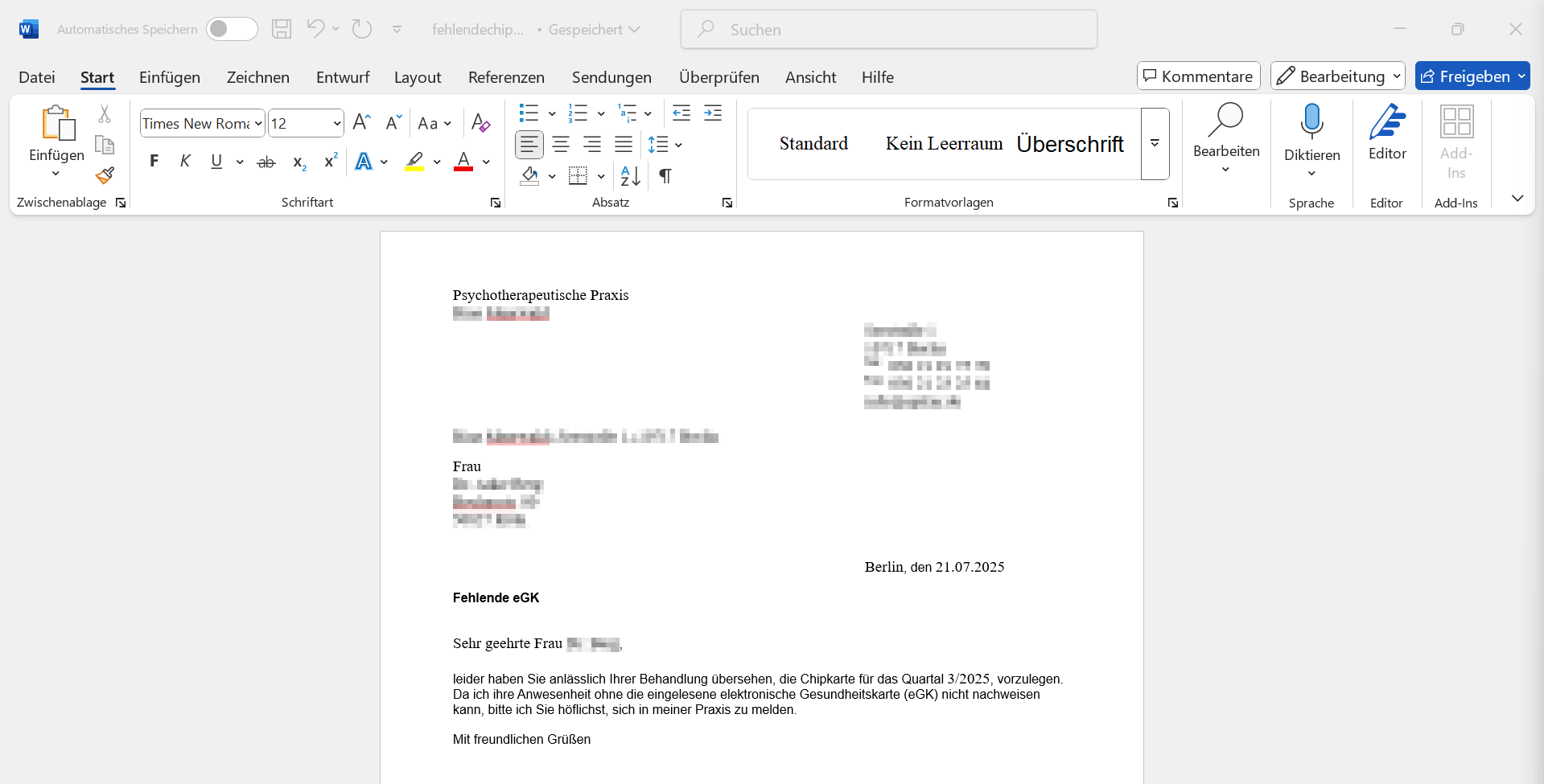Toggle bold with F button

point(154,162)
